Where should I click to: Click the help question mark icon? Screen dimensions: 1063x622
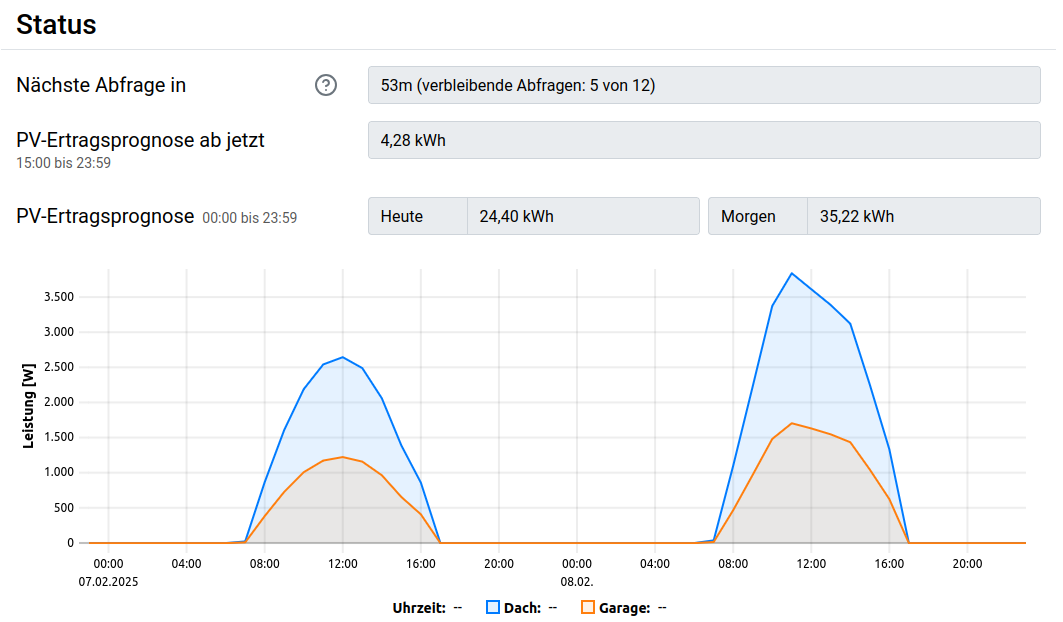tap(326, 85)
